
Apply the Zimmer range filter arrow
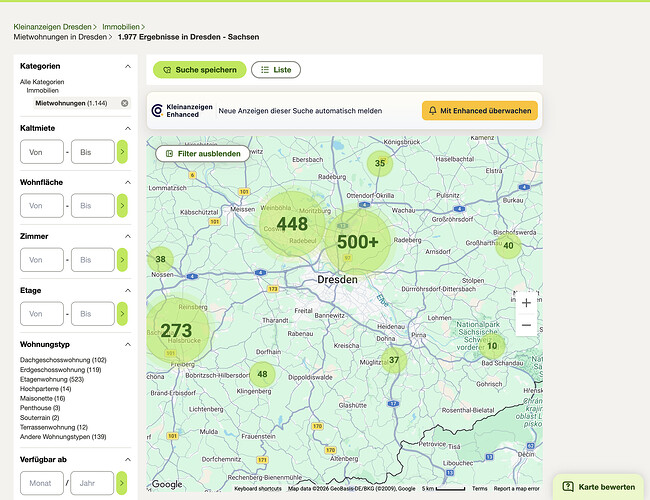point(122,260)
